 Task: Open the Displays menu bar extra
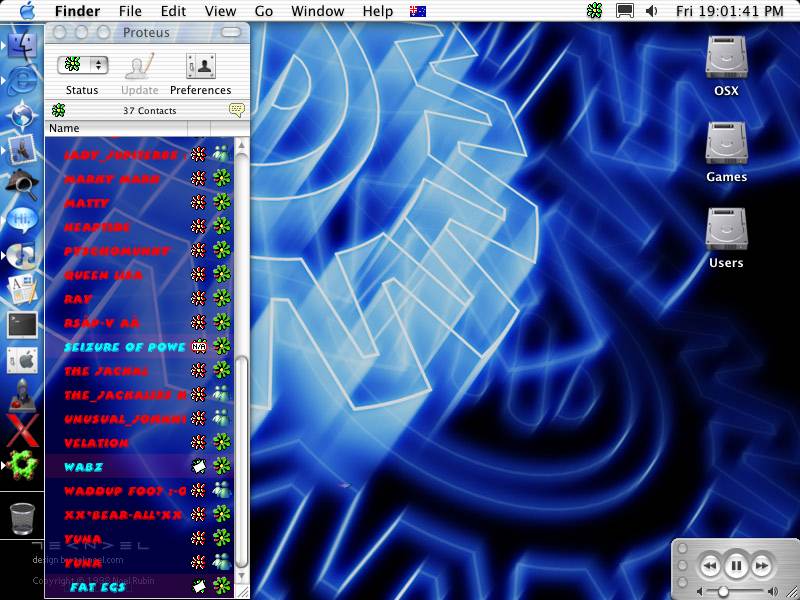[625, 11]
